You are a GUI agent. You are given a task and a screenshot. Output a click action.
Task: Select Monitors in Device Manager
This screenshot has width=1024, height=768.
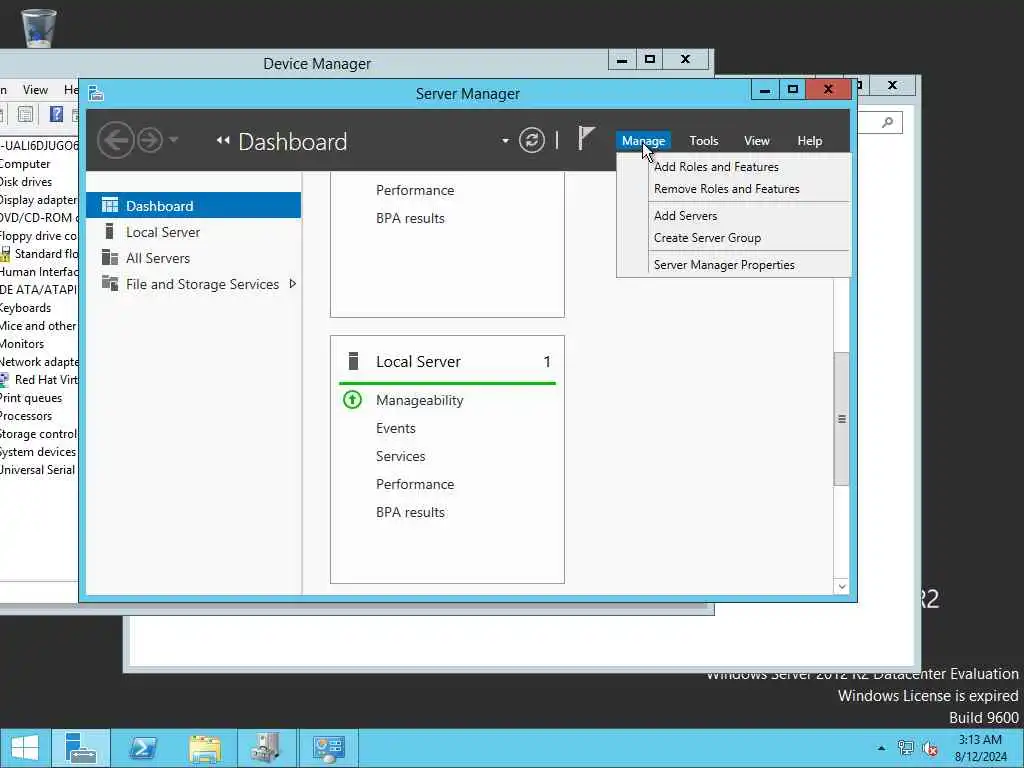22,344
